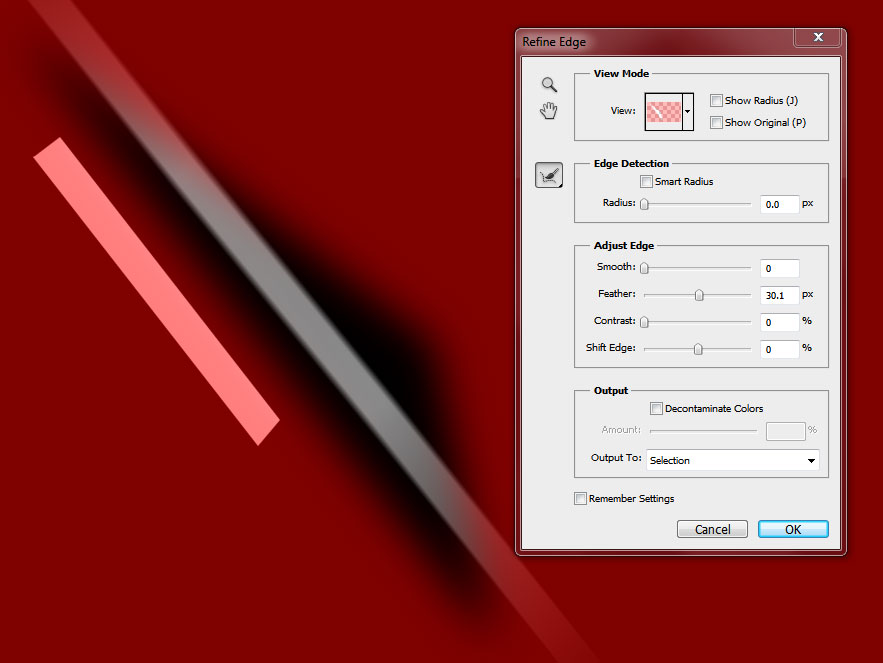Select the Hand tool icon
The image size is (883, 663).
click(x=549, y=111)
